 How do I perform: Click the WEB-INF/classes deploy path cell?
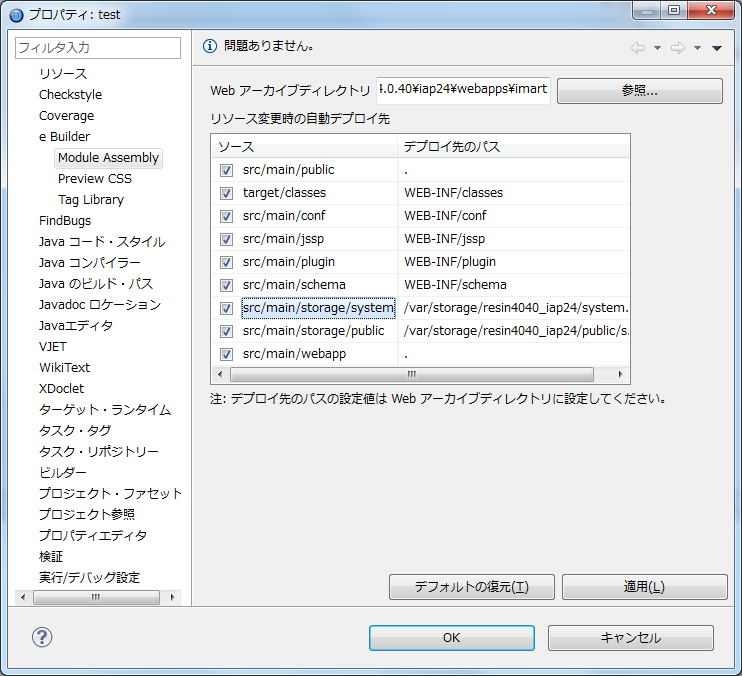(x=514, y=193)
